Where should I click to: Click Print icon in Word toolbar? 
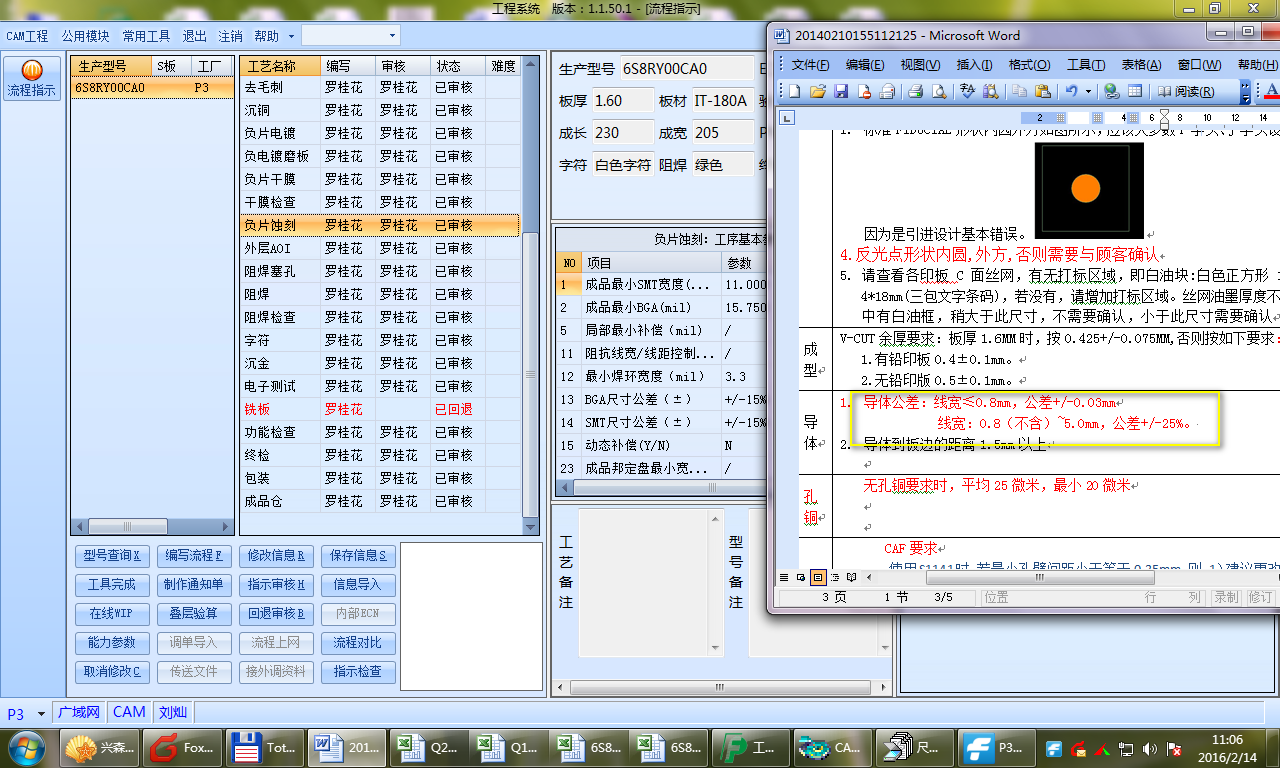click(915, 91)
